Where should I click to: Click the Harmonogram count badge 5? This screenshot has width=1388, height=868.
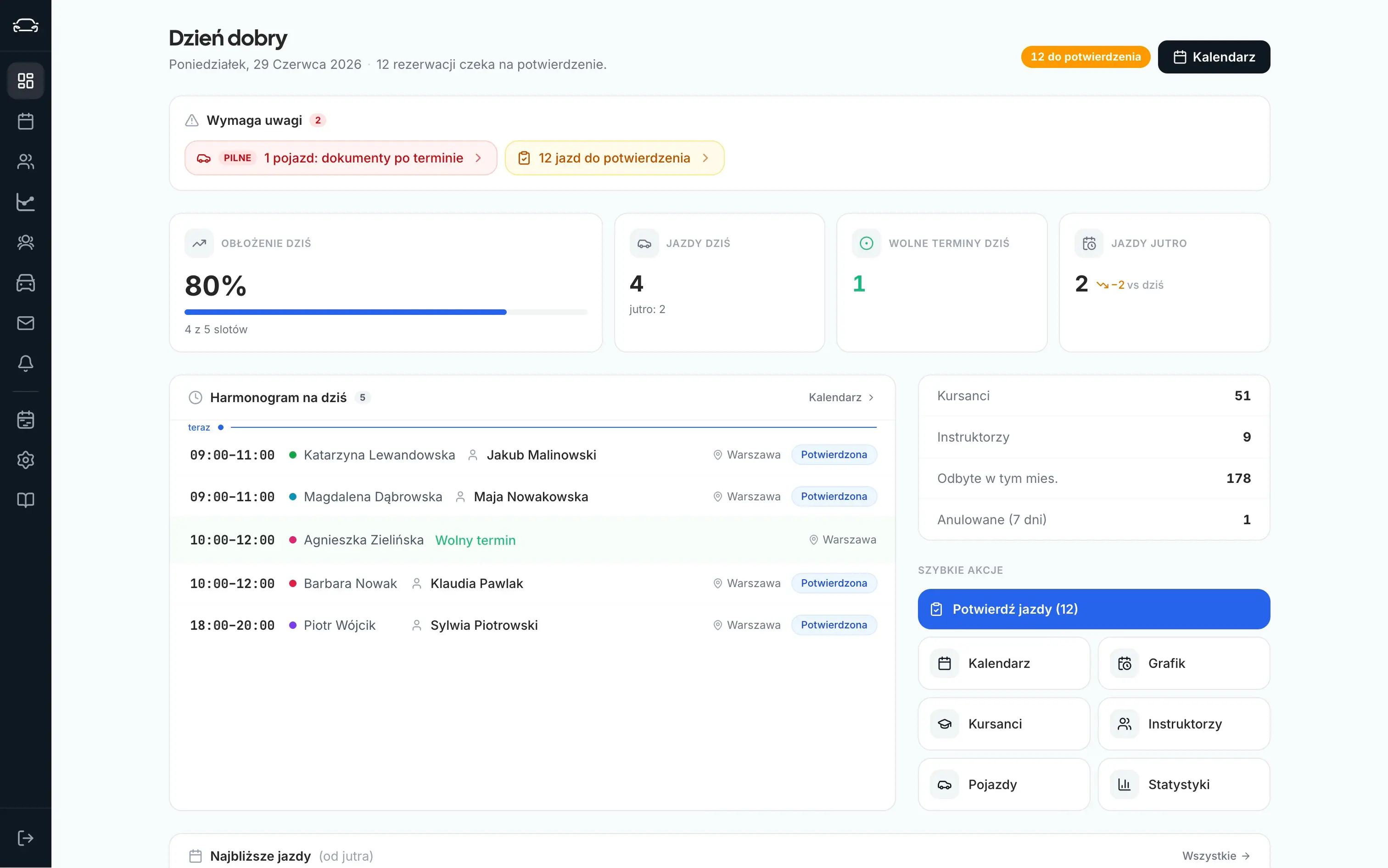(x=362, y=397)
